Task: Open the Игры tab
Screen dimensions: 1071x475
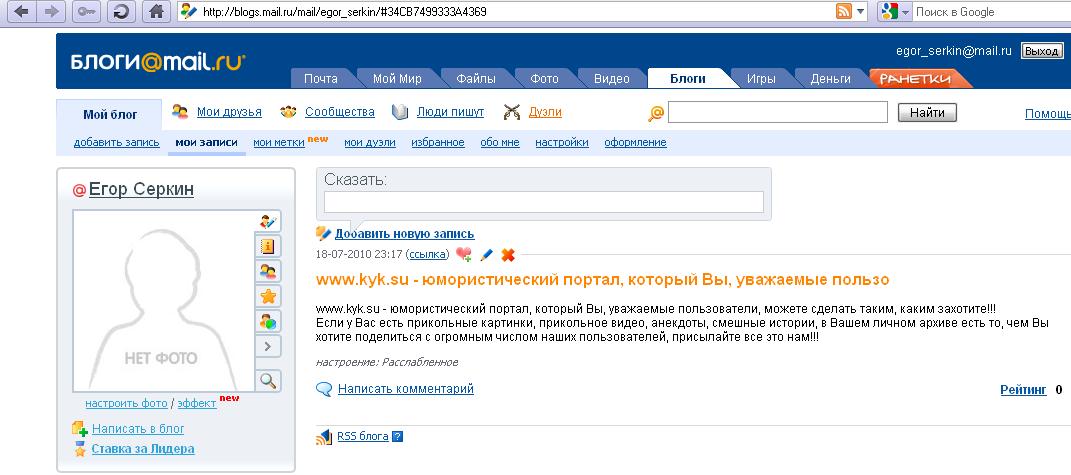Action: (x=761, y=79)
